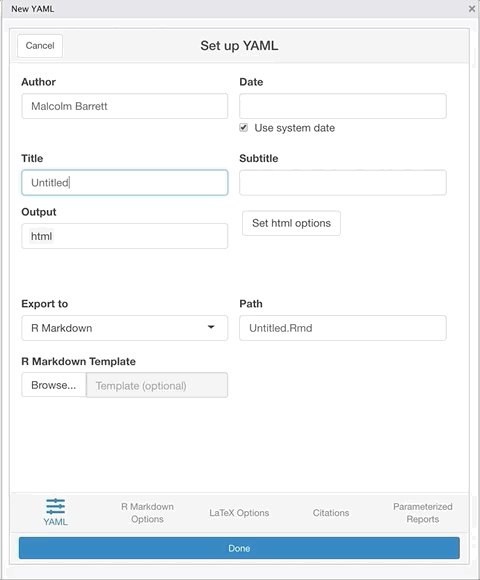Click the blue Done button
Screen dimensions: 480x580
pyautogui.click(x=239, y=548)
